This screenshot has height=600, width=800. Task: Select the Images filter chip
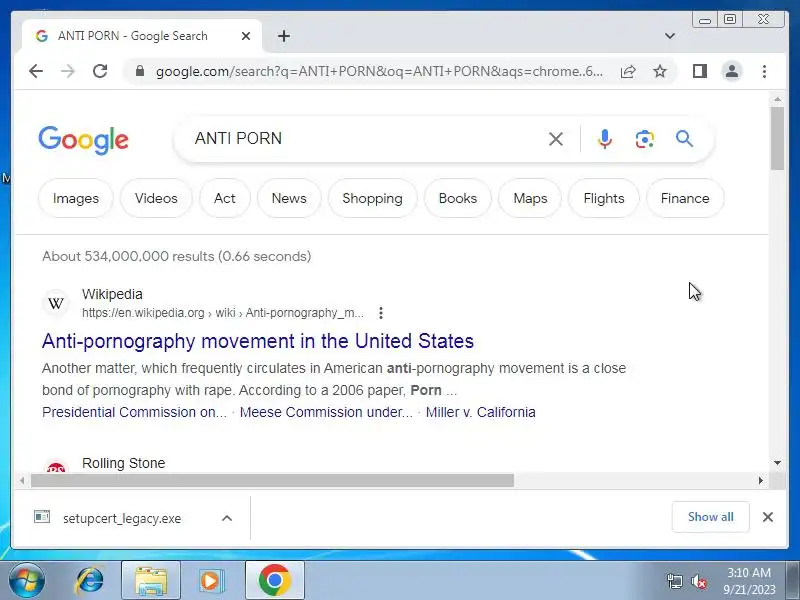coord(76,198)
